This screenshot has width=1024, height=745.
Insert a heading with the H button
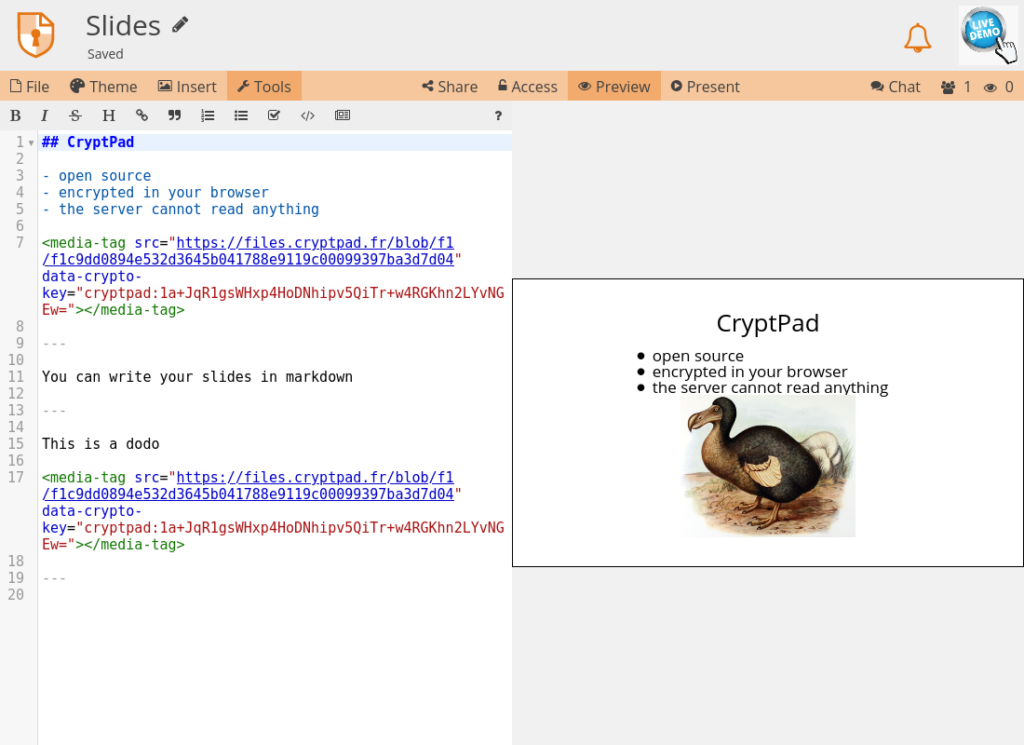[108, 116]
